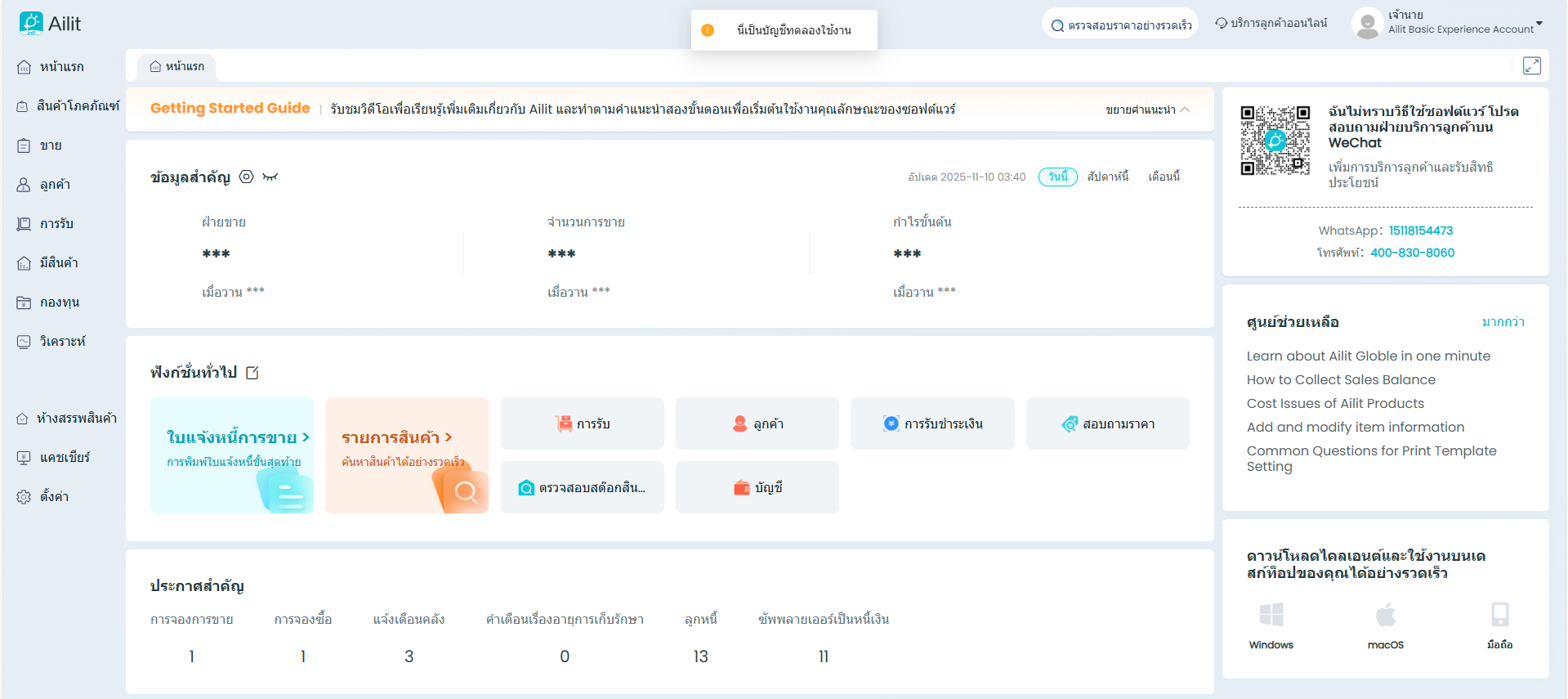Click the macOS download icon
The height and width of the screenshot is (699, 1568).
(x=1385, y=615)
